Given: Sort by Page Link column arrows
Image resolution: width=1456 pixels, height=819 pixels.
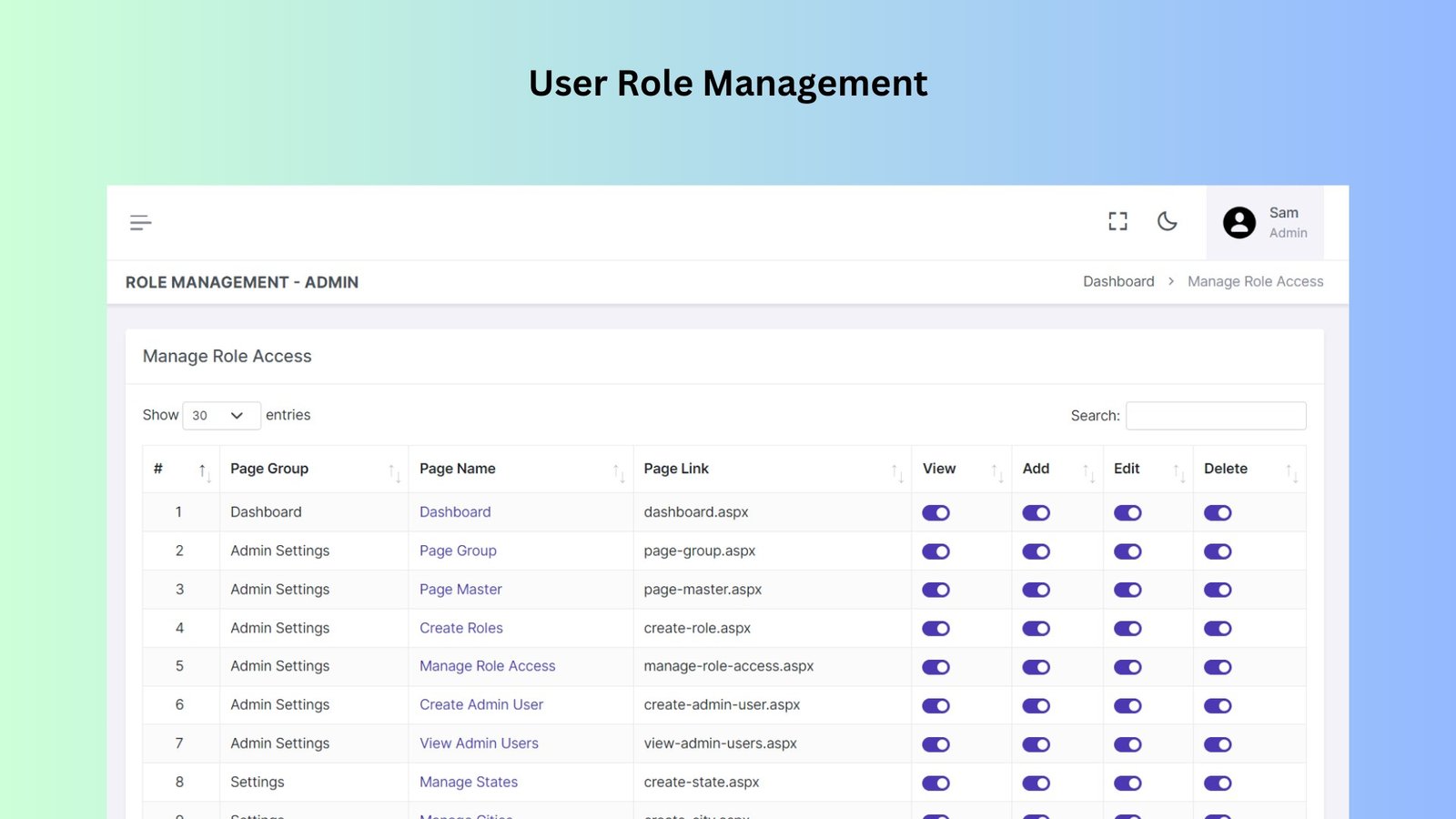Looking at the screenshot, I should point(897,471).
